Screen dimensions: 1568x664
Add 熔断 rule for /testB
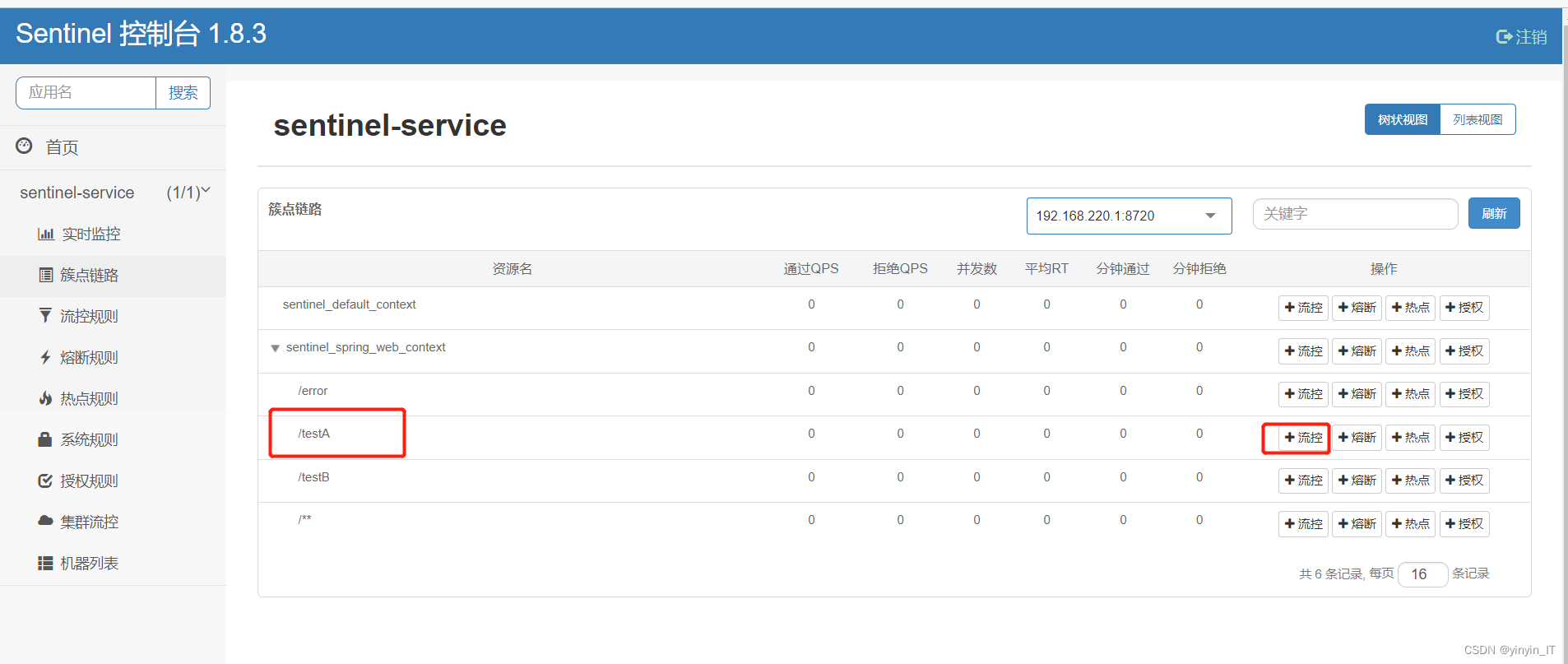1357,481
